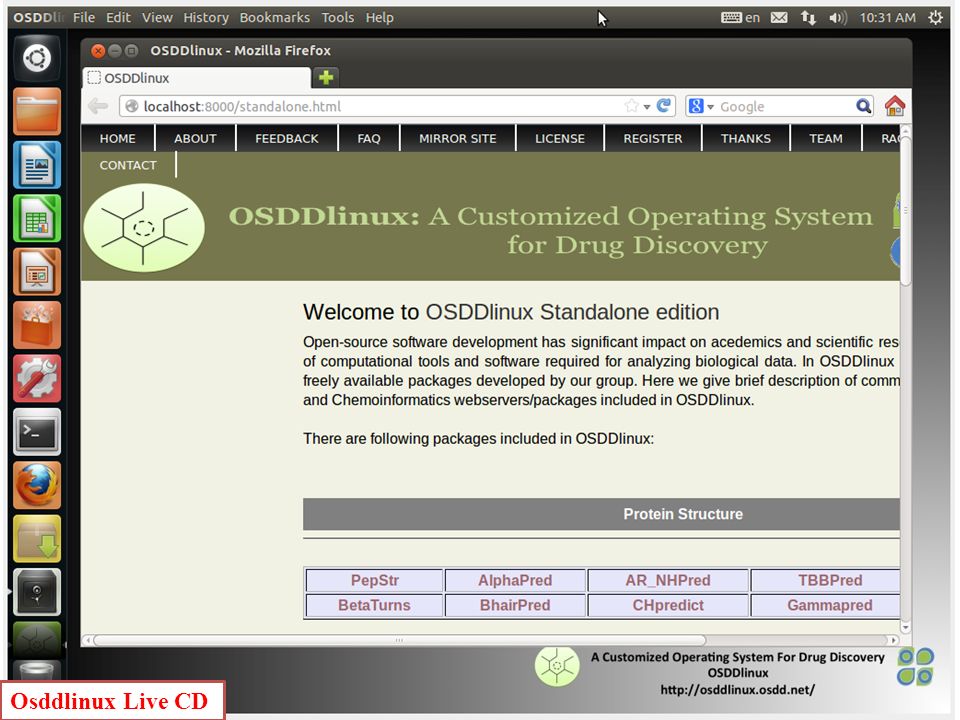Open the LICENSE page link
The image size is (960, 720).
pyautogui.click(x=560, y=138)
